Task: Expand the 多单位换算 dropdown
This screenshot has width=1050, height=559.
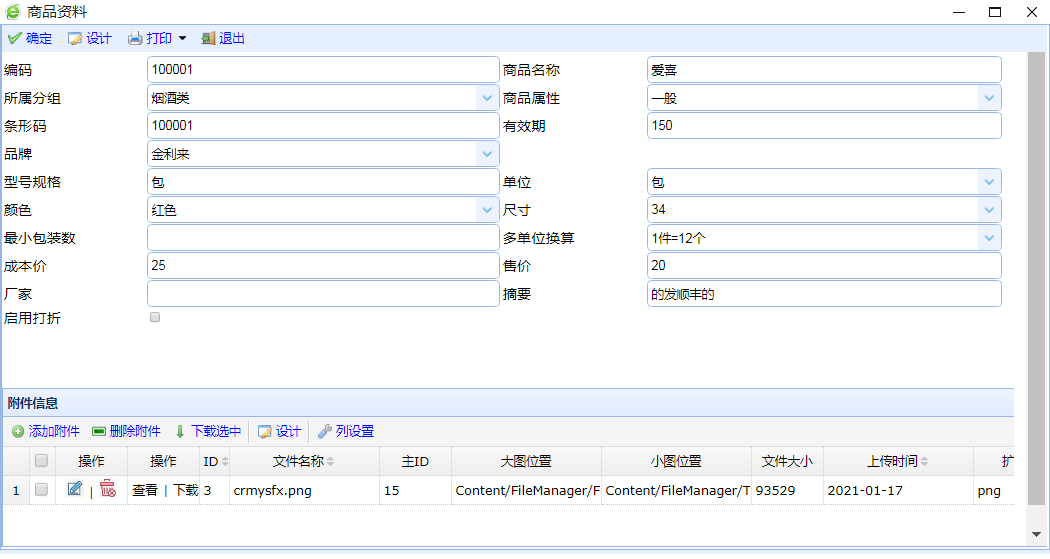Action: [989, 238]
